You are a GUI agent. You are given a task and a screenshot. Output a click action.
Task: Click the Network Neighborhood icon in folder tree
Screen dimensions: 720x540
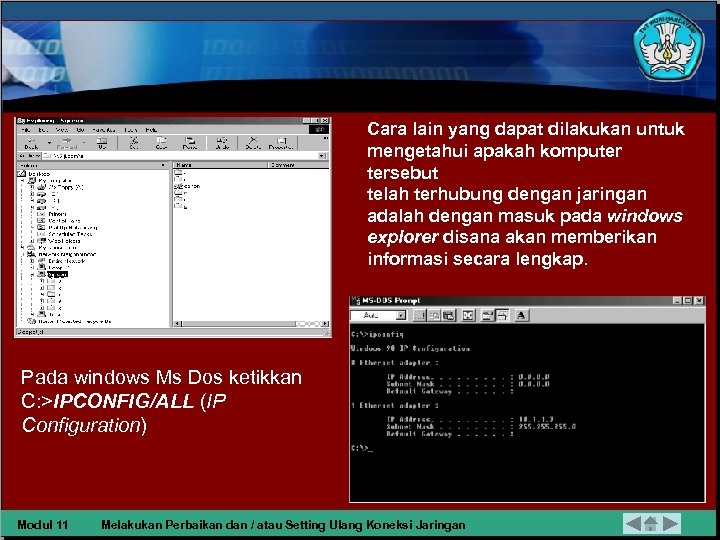(31, 254)
